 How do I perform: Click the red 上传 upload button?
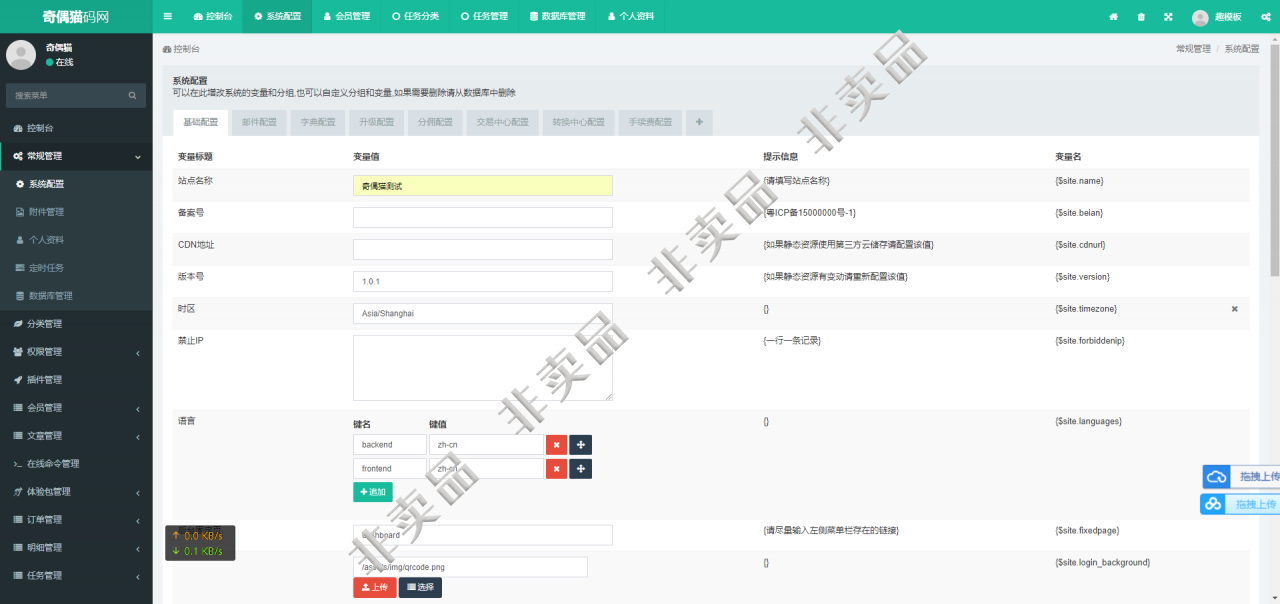(374, 587)
